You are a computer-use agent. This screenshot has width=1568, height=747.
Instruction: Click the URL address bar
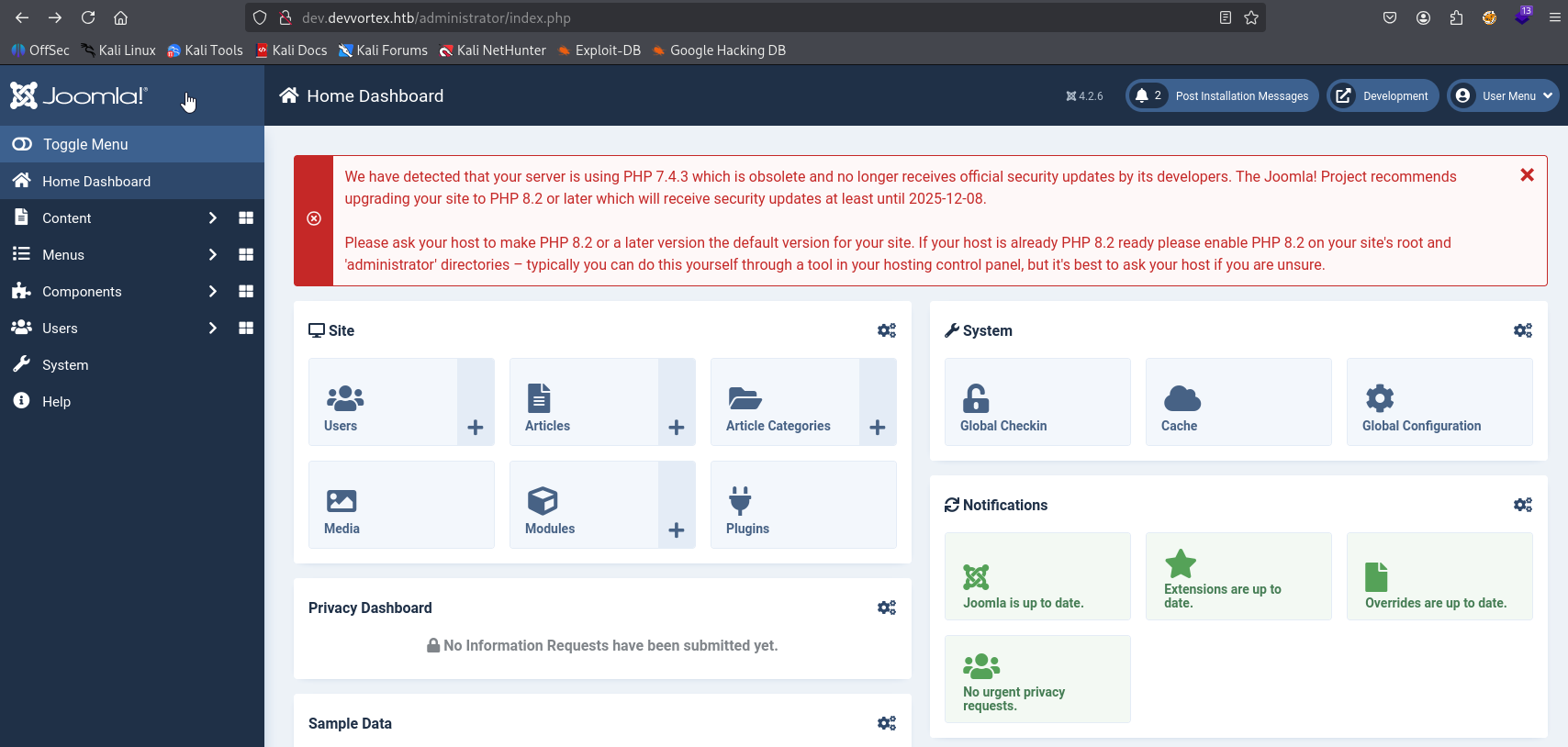753,17
